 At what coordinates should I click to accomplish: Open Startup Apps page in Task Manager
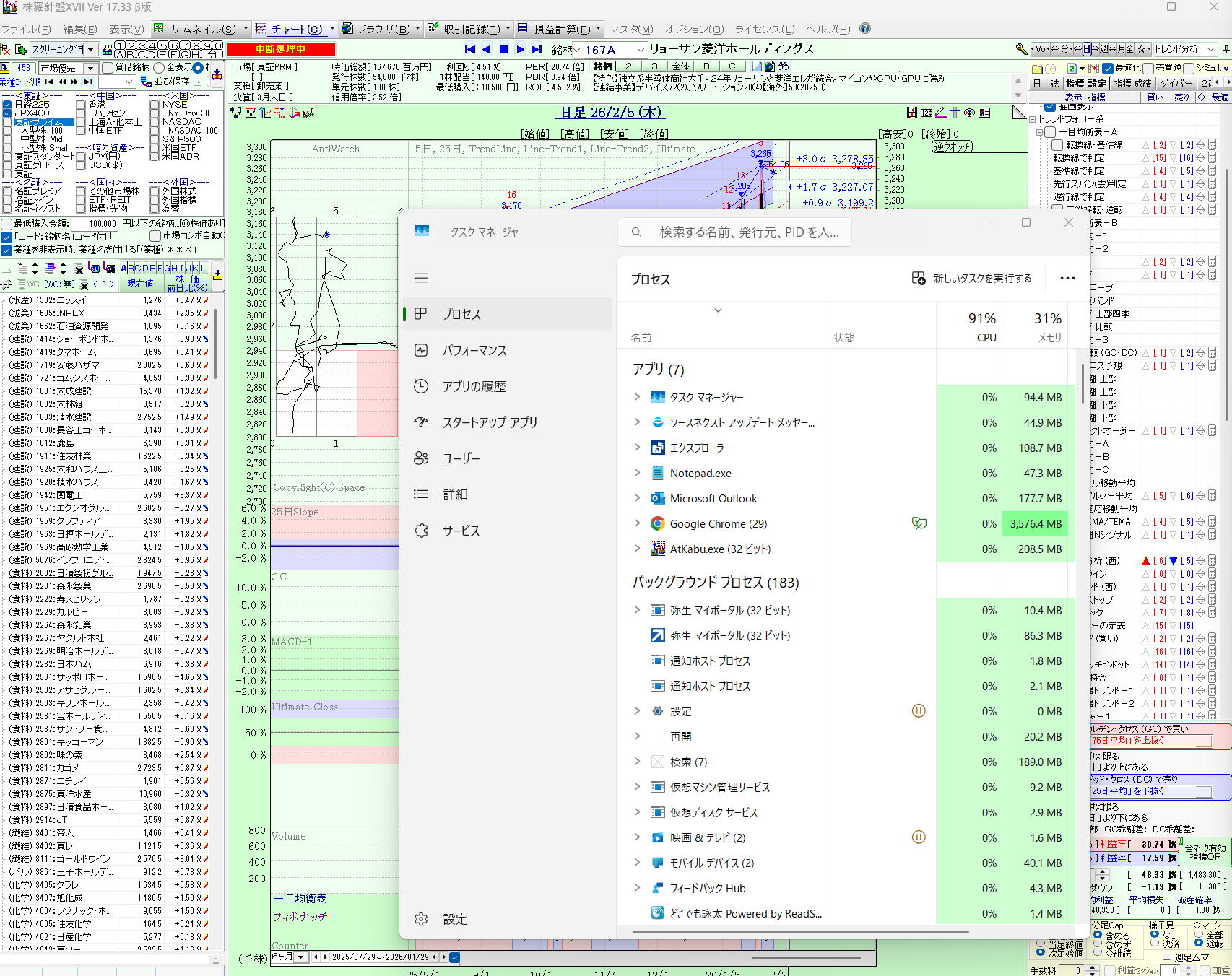click(490, 422)
